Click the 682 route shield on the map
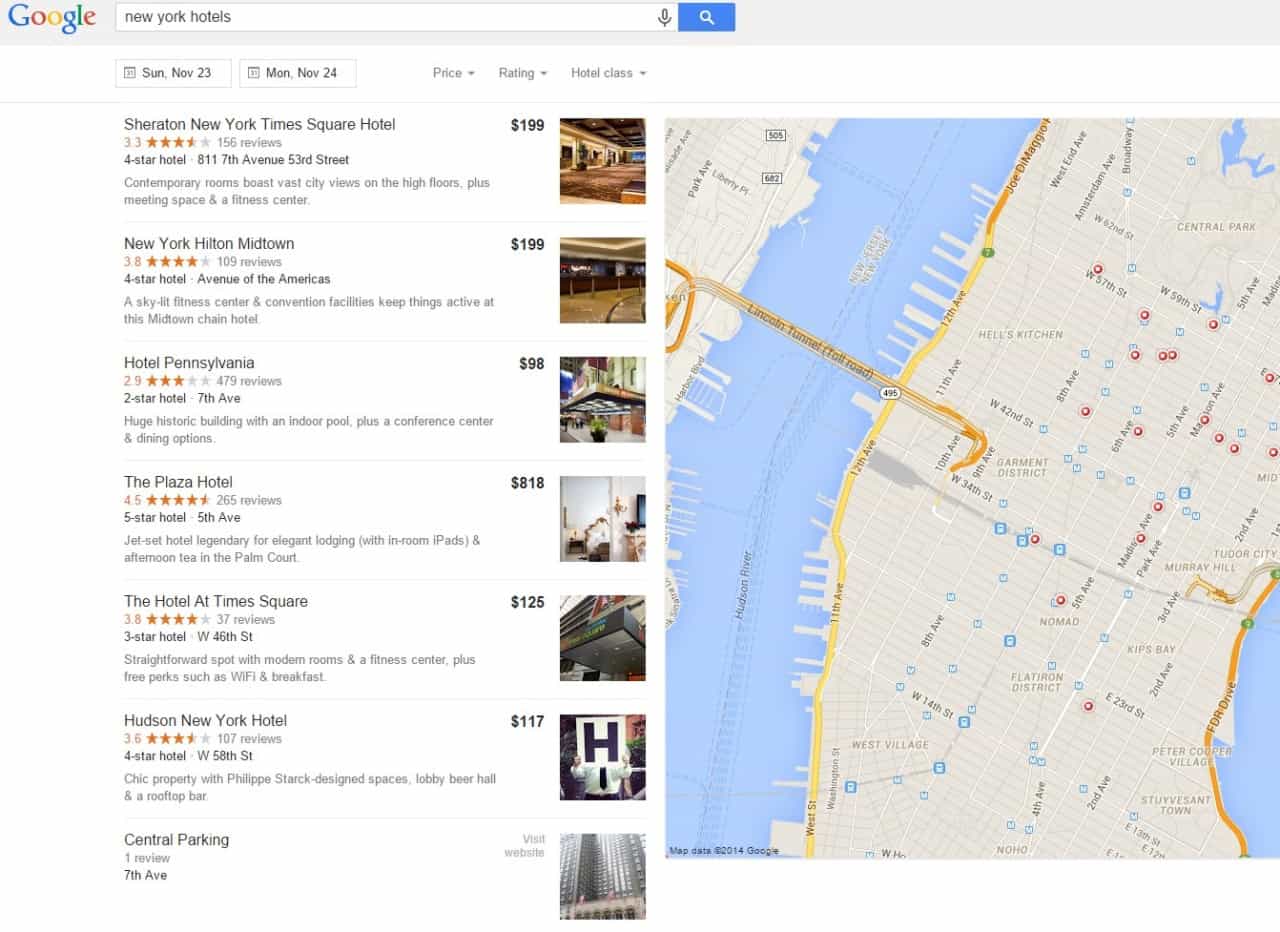This screenshot has height=932, width=1280. point(770,178)
